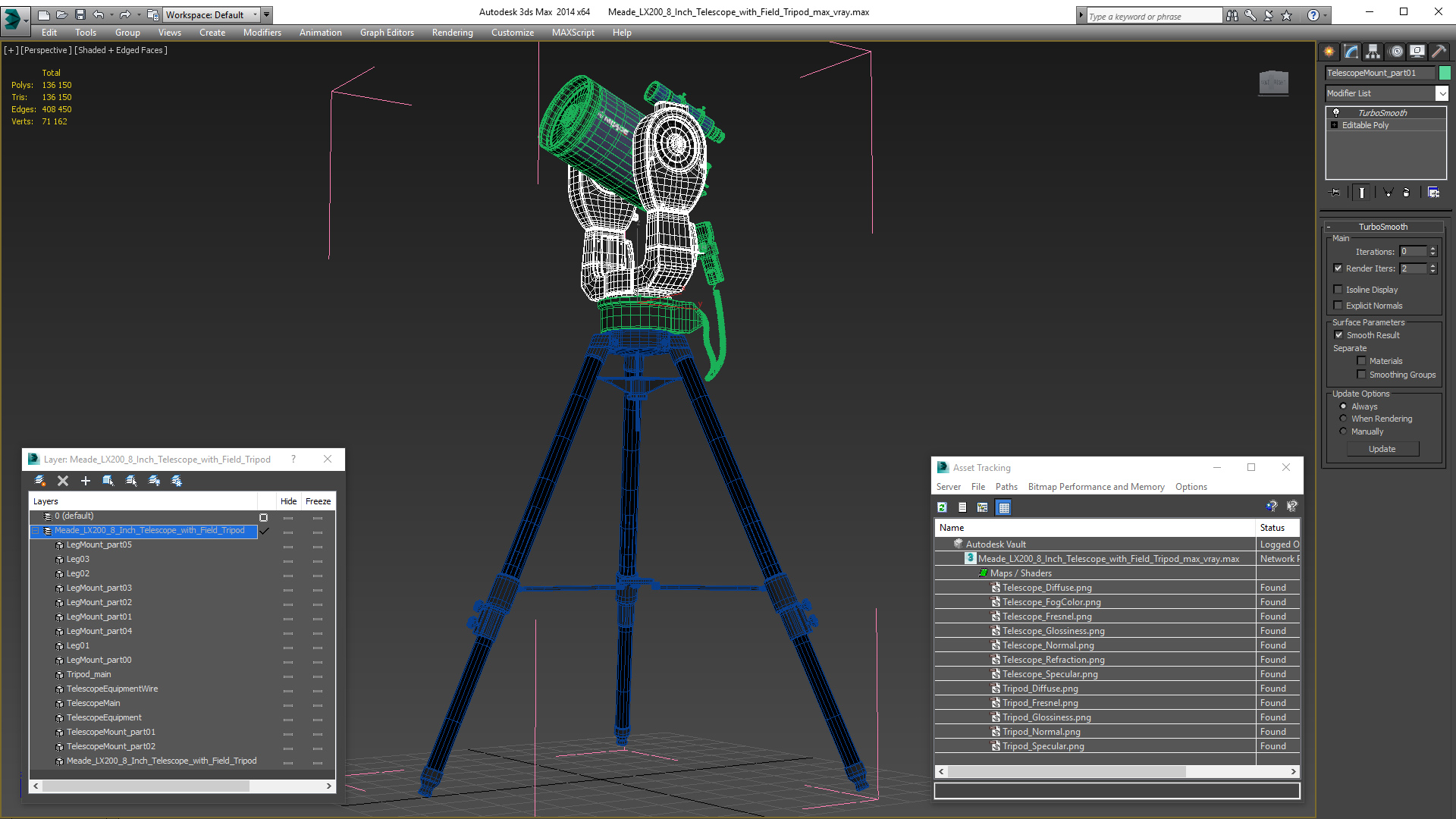
Task: Create a new layer in layer dialog
Action: click(40, 481)
